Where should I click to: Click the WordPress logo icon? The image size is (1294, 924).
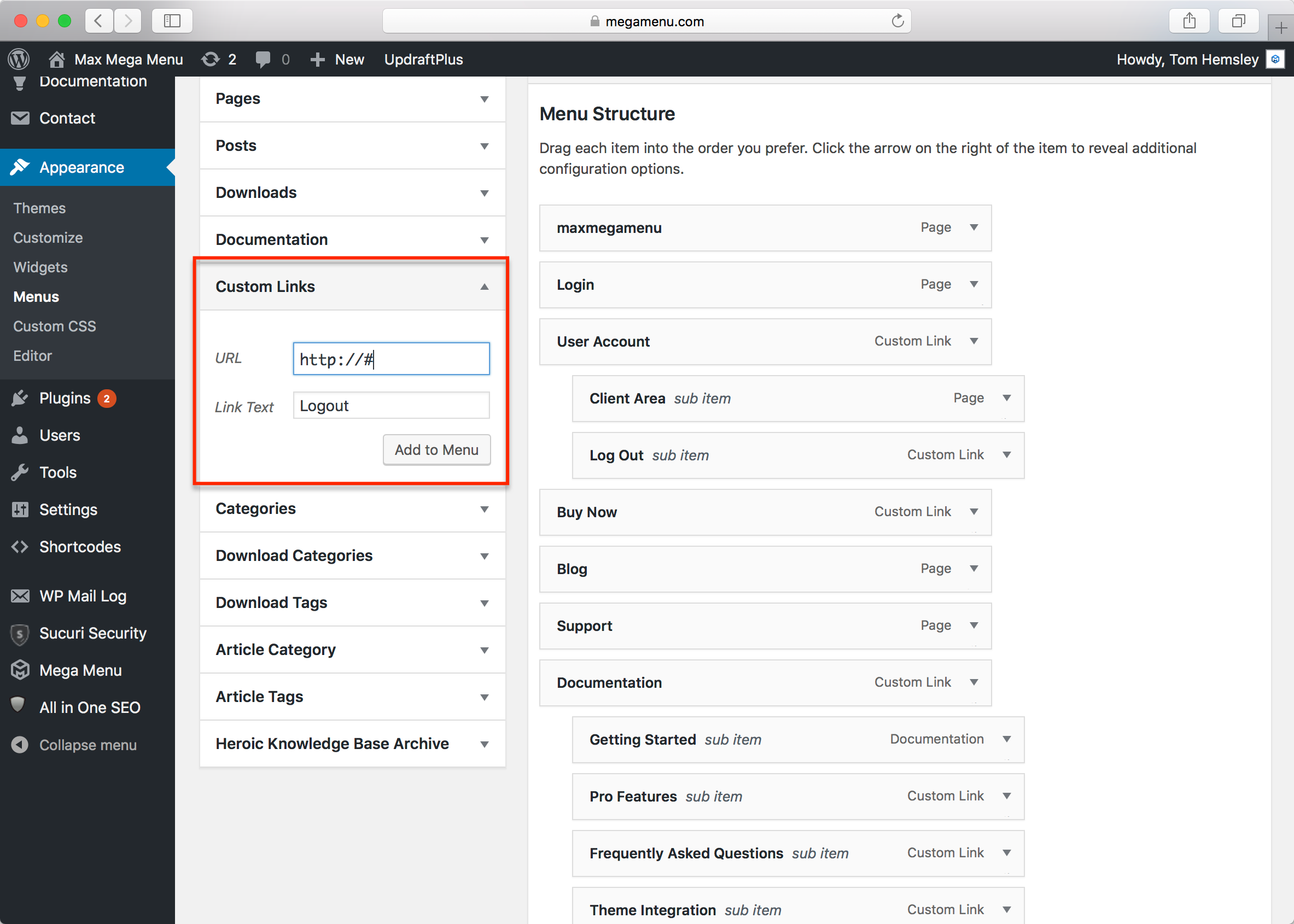(19, 59)
